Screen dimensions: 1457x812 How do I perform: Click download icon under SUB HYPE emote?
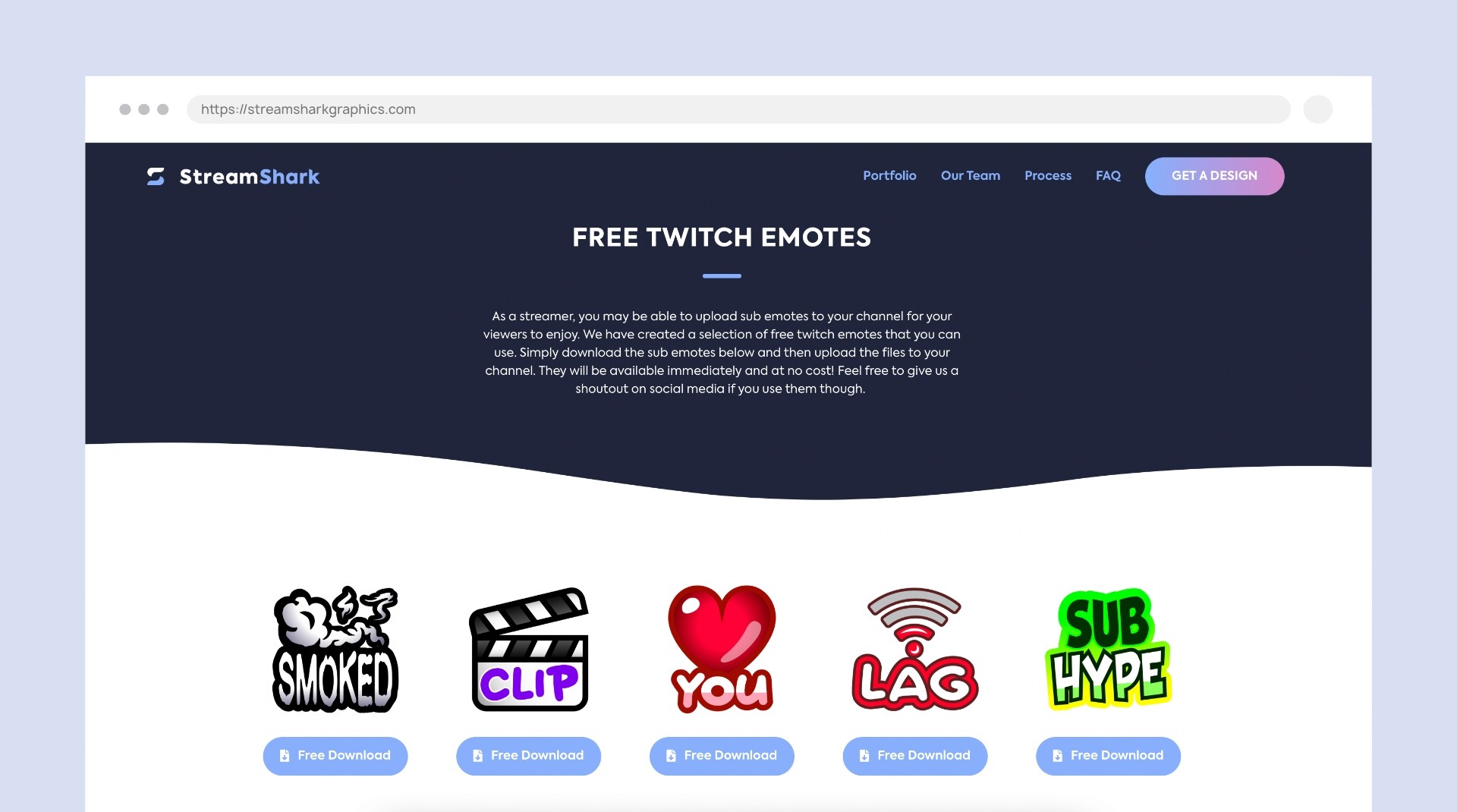point(1057,756)
